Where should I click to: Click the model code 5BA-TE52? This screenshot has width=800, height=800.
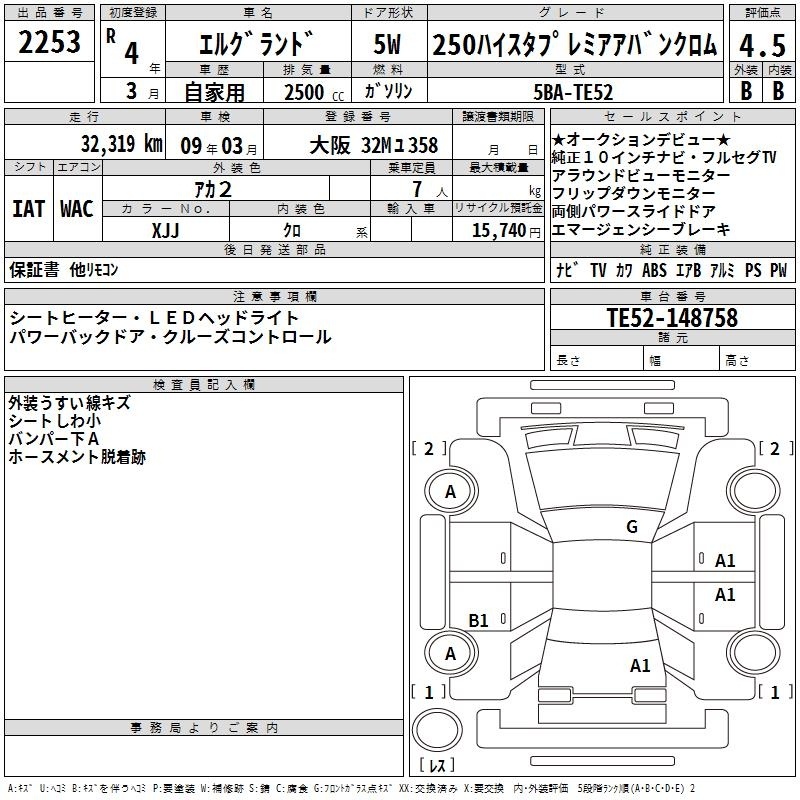(573, 92)
